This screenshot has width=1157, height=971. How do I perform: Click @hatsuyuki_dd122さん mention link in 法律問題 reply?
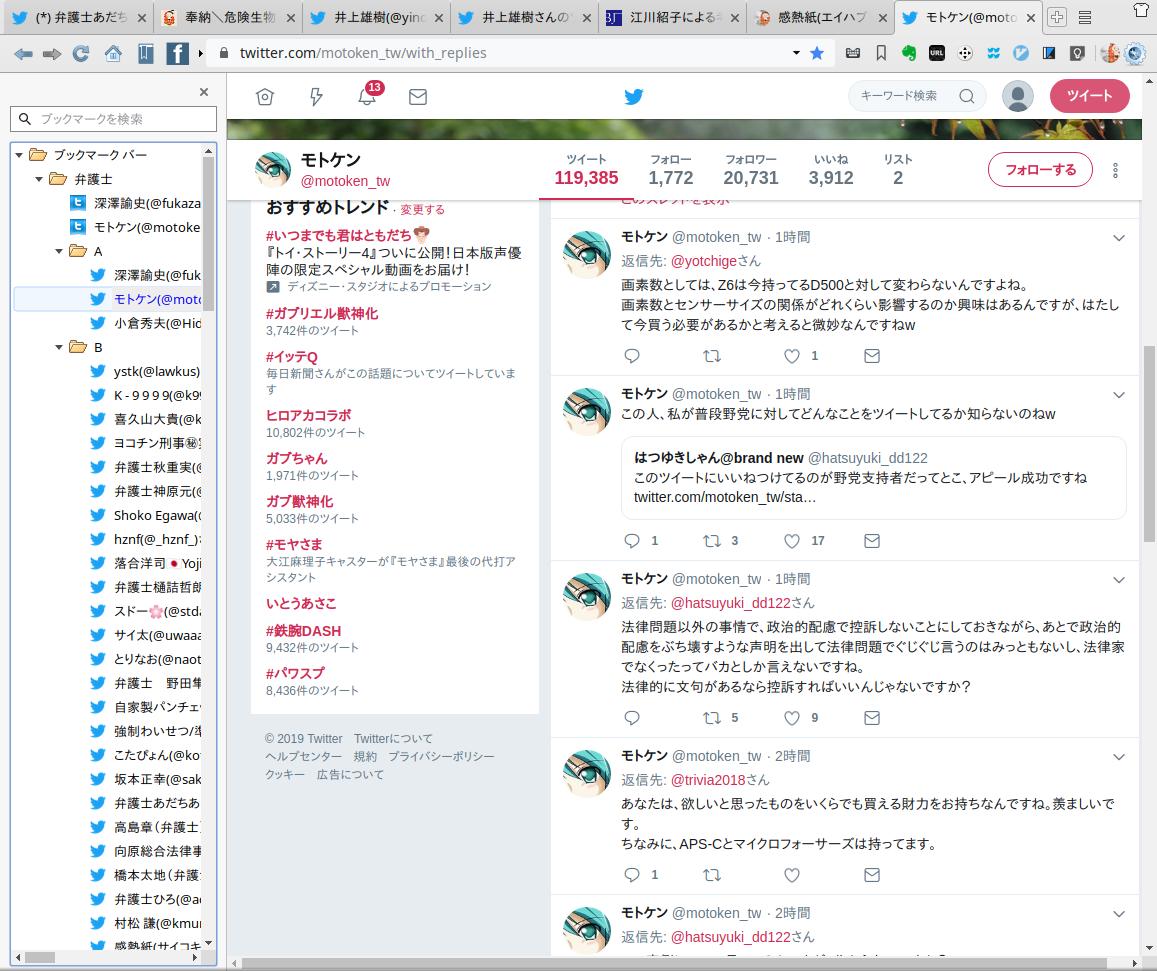(x=742, y=603)
